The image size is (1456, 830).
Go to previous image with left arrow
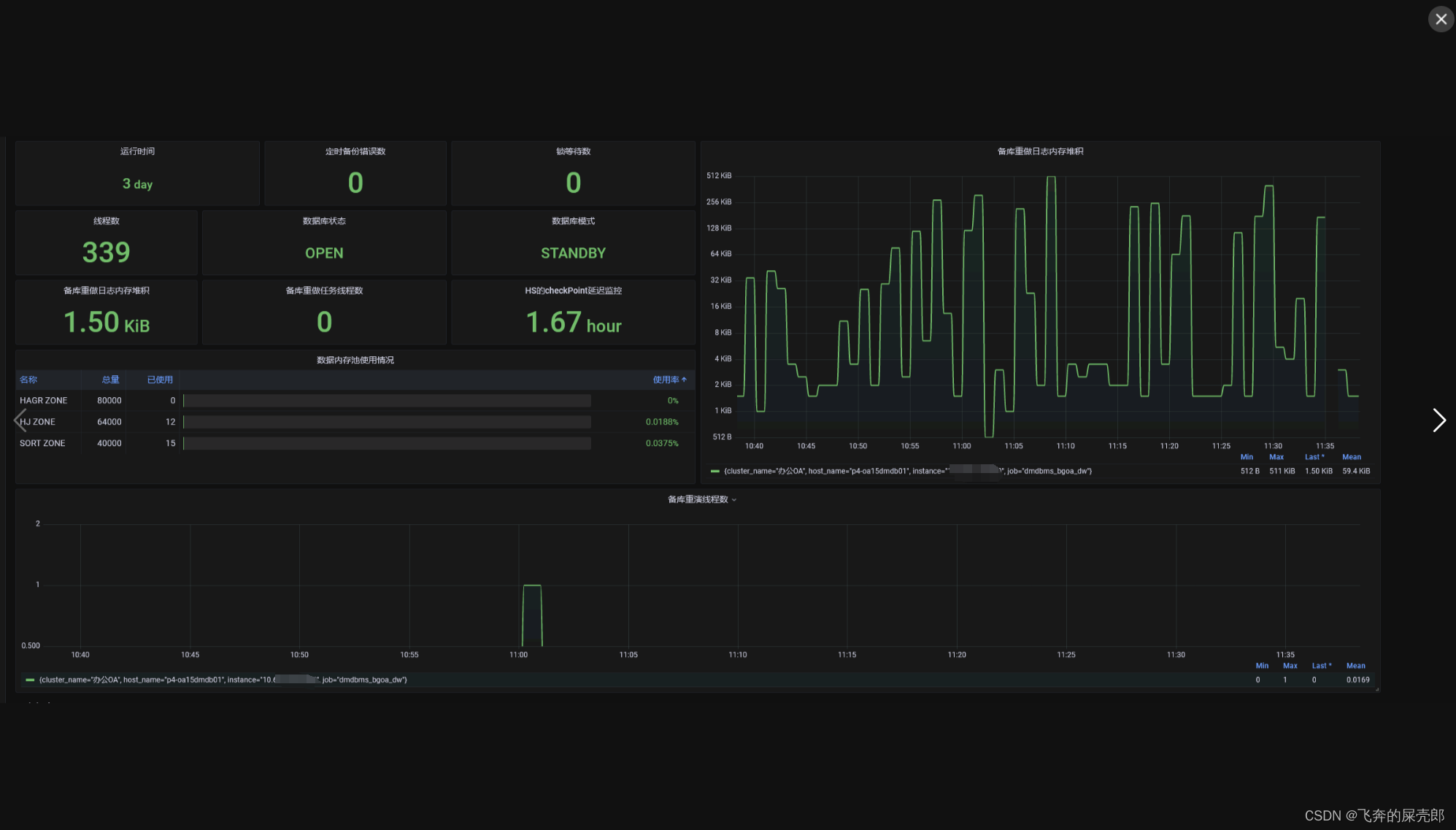click(x=20, y=420)
